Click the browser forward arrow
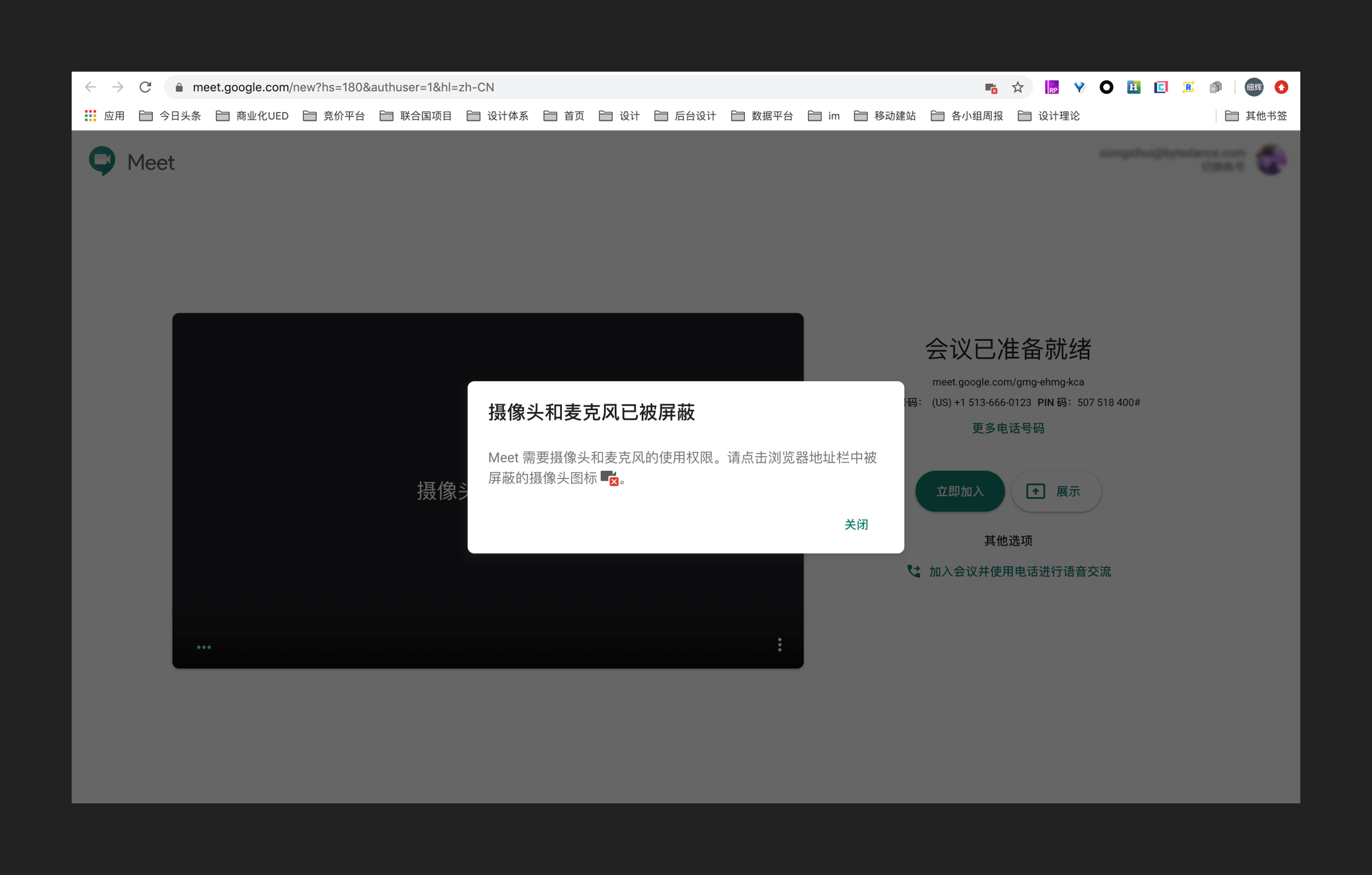The image size is (1372, 875). (118, 87)
